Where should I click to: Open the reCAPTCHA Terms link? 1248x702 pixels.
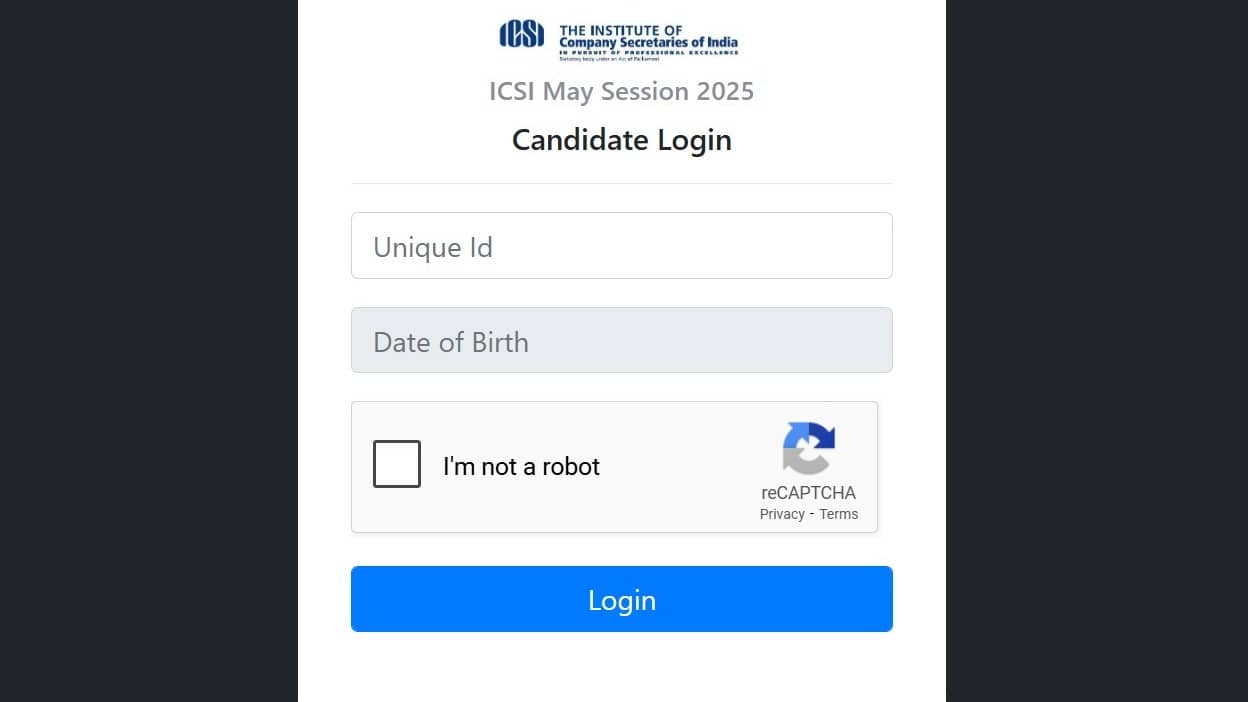tap(839, 514)
